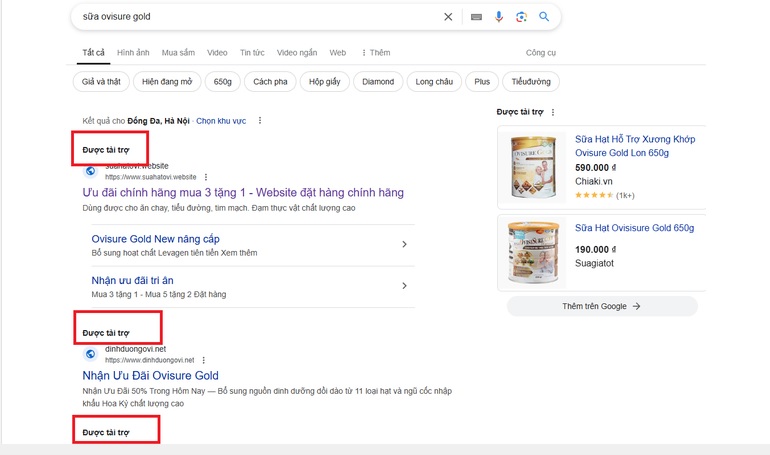Switch to the 'Tất cả' tab
Viewport: 770px width, 455px height.
(x=93, y=53)
